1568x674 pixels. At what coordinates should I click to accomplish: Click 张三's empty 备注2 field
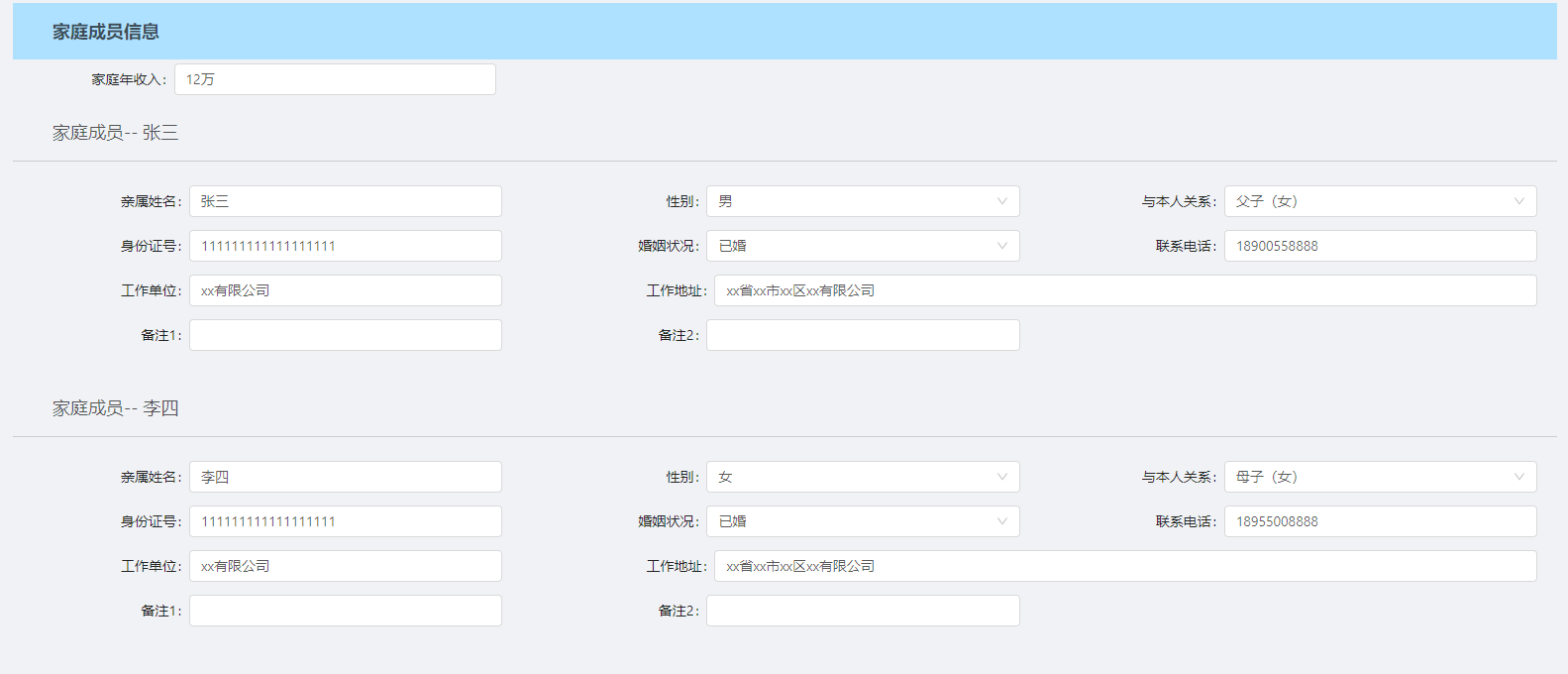pos(862,335)
